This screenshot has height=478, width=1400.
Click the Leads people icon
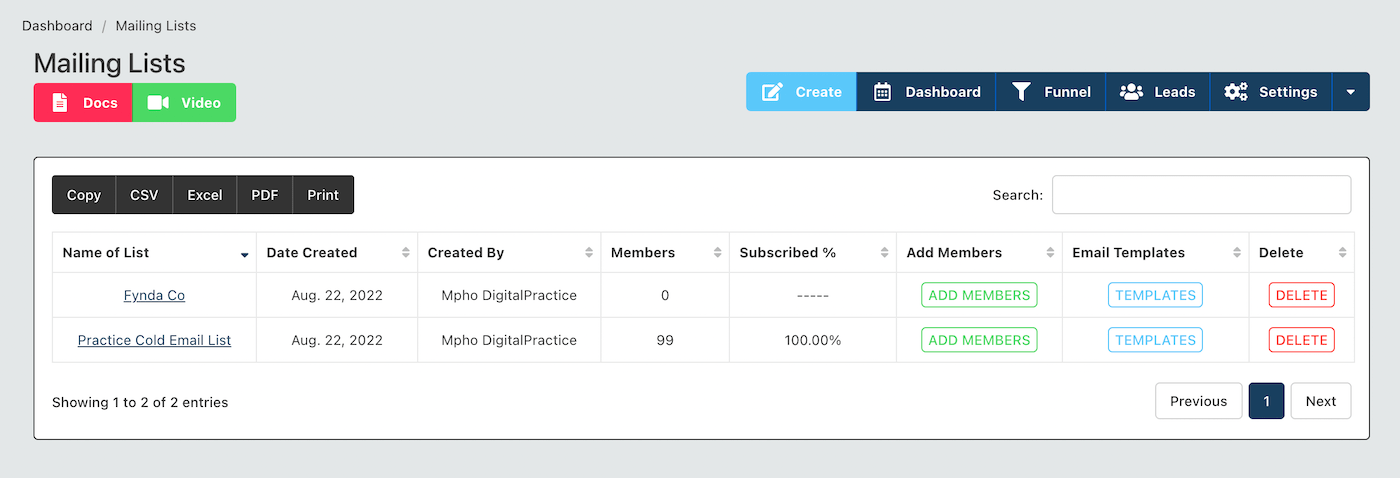click(1131, 92)
